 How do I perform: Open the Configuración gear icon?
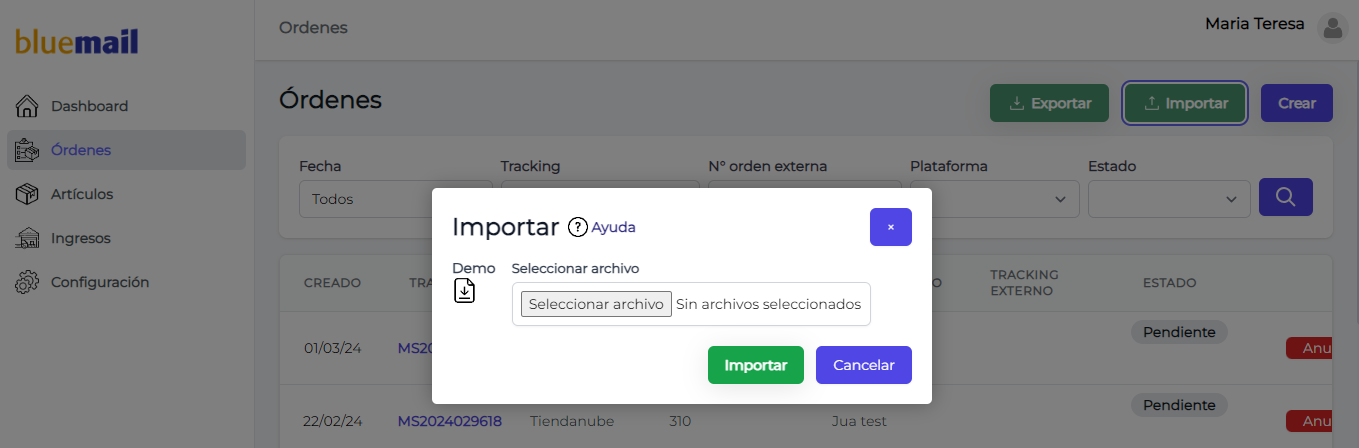(28, 282)
